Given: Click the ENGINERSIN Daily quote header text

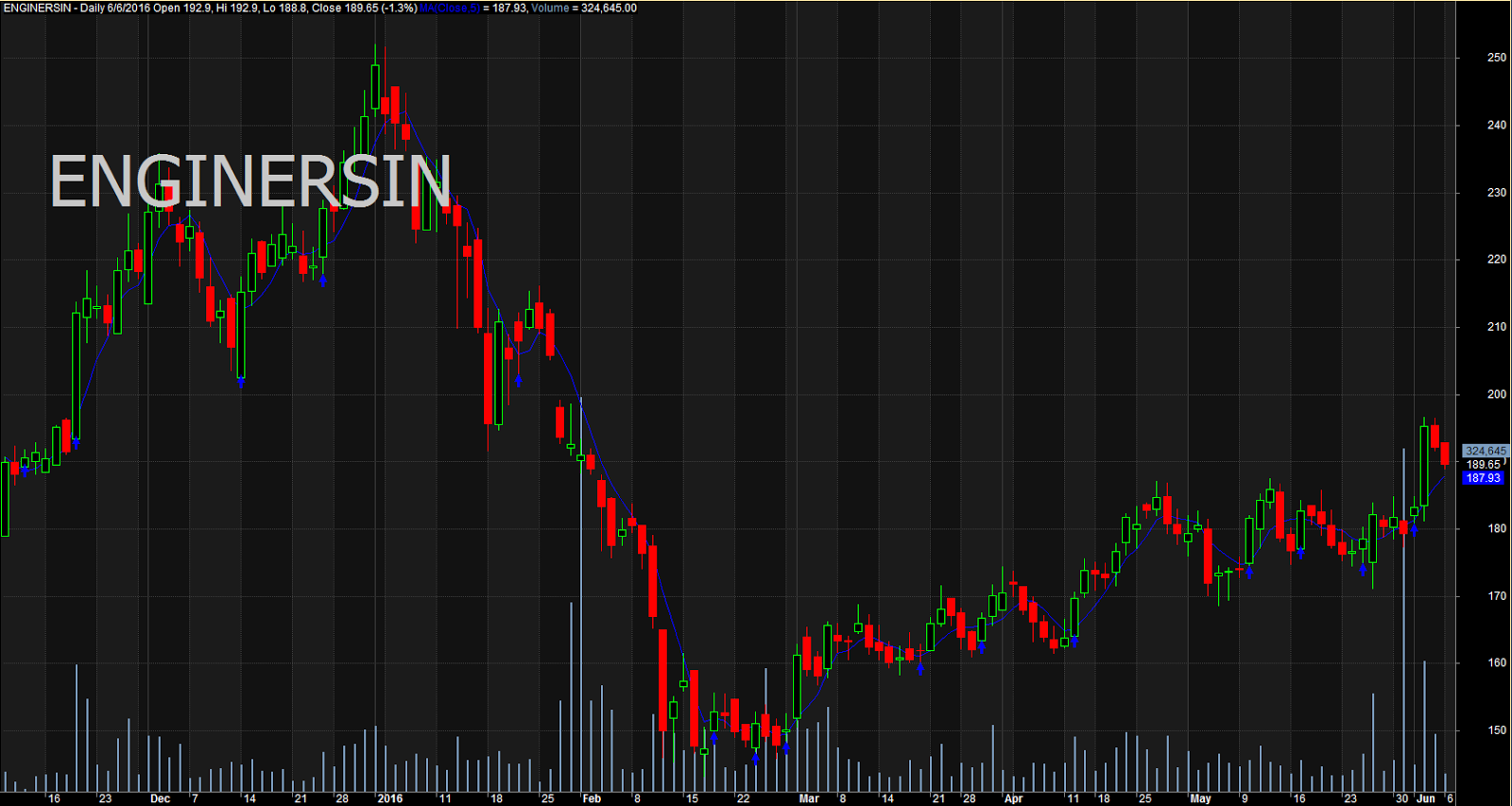Looking at the screenshot, I should (x=209, y=8).
